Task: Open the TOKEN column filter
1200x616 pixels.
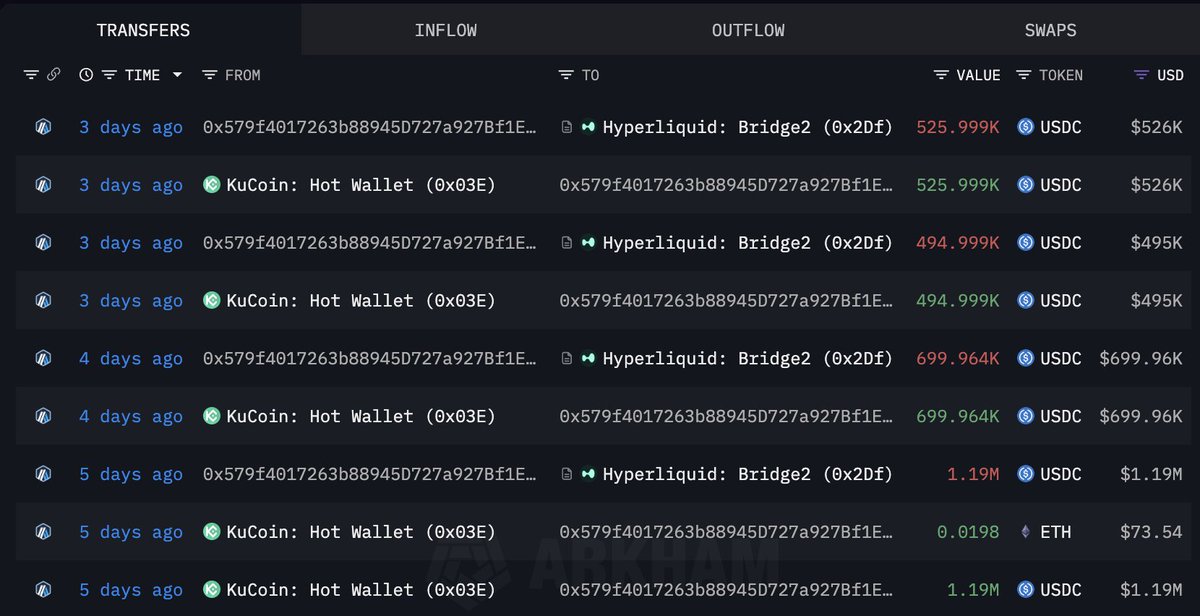Action: tap(1023, 75)
